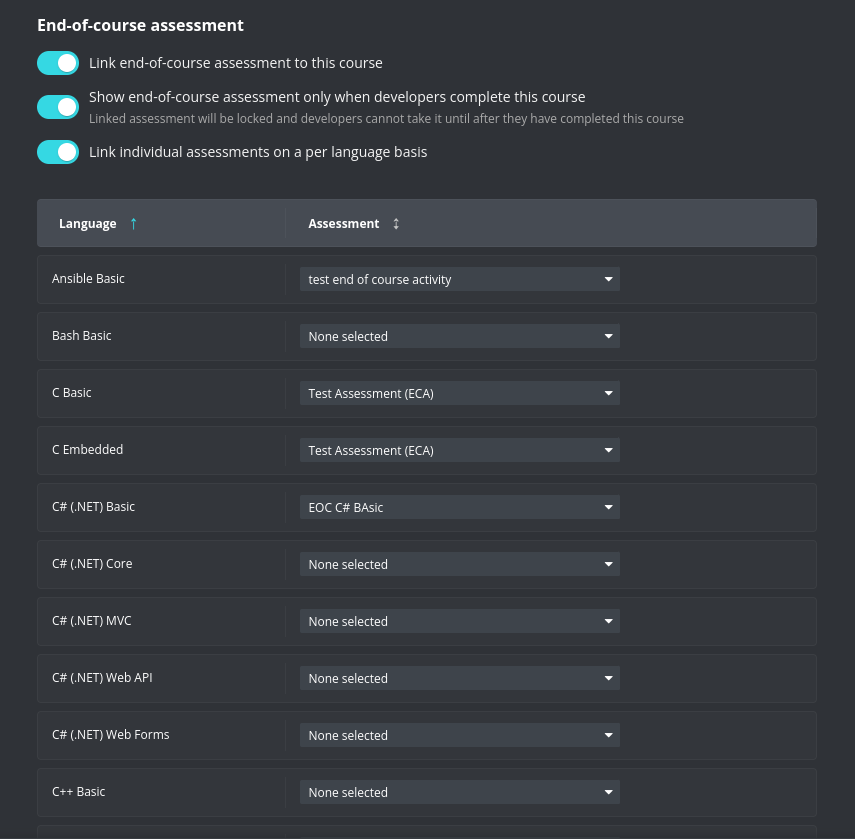
Task: Click the Assessment column sort arrows icon
Action: point(396,224)
